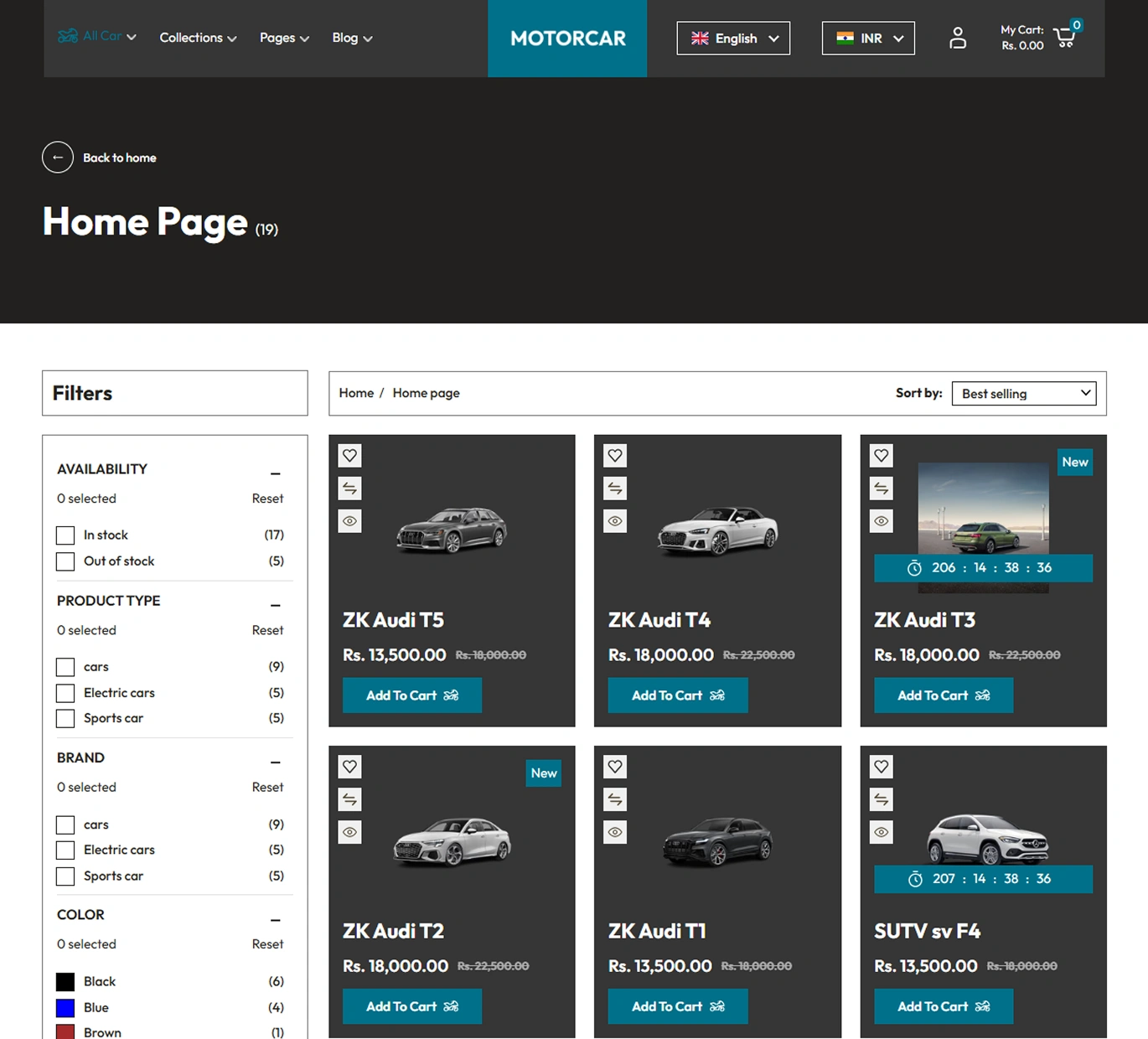Open the user account icon
This screenshot has width=1148, height=1039.
(958, 38)
